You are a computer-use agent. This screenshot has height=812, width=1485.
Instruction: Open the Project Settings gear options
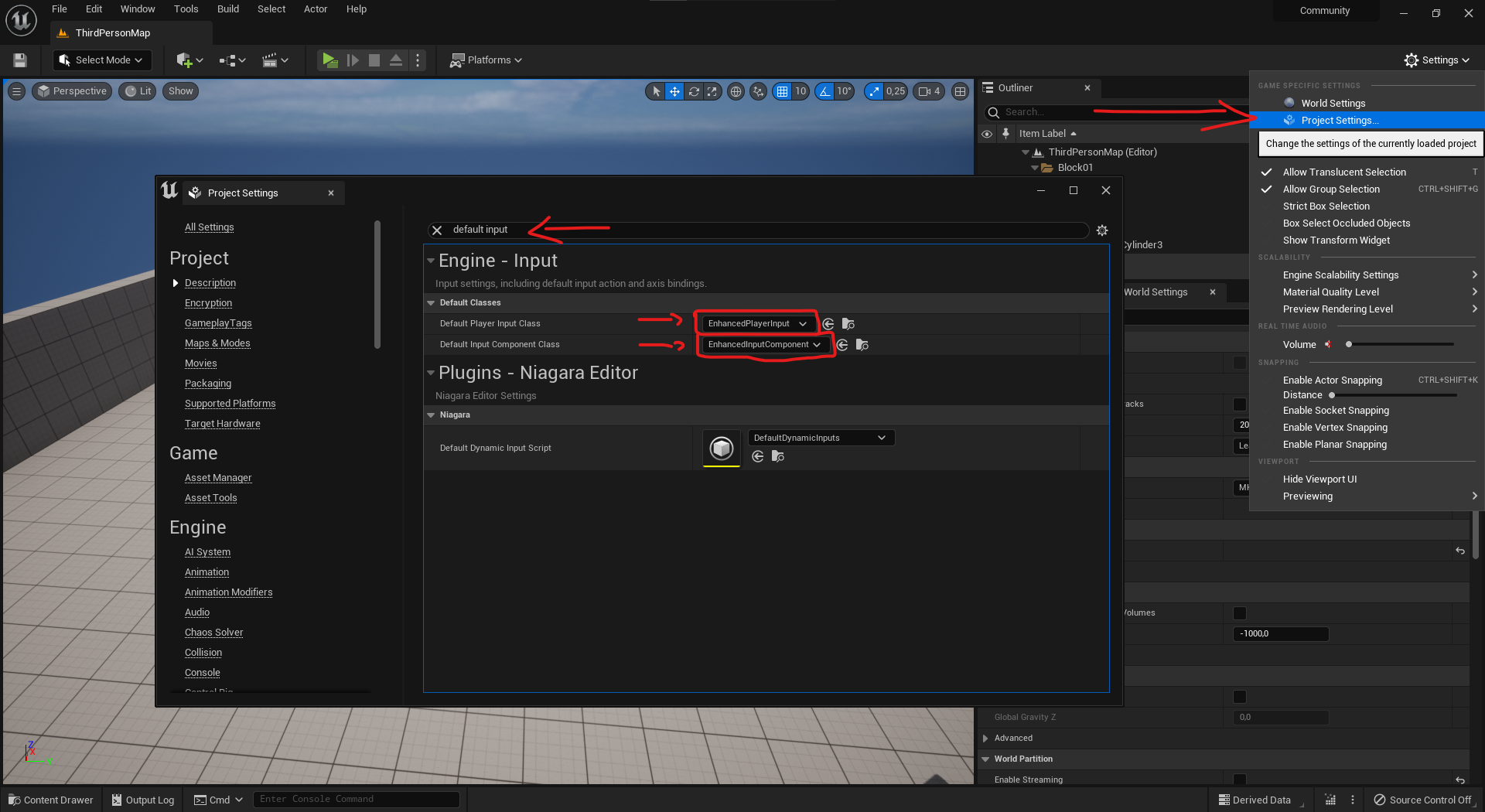[1102, 230]
